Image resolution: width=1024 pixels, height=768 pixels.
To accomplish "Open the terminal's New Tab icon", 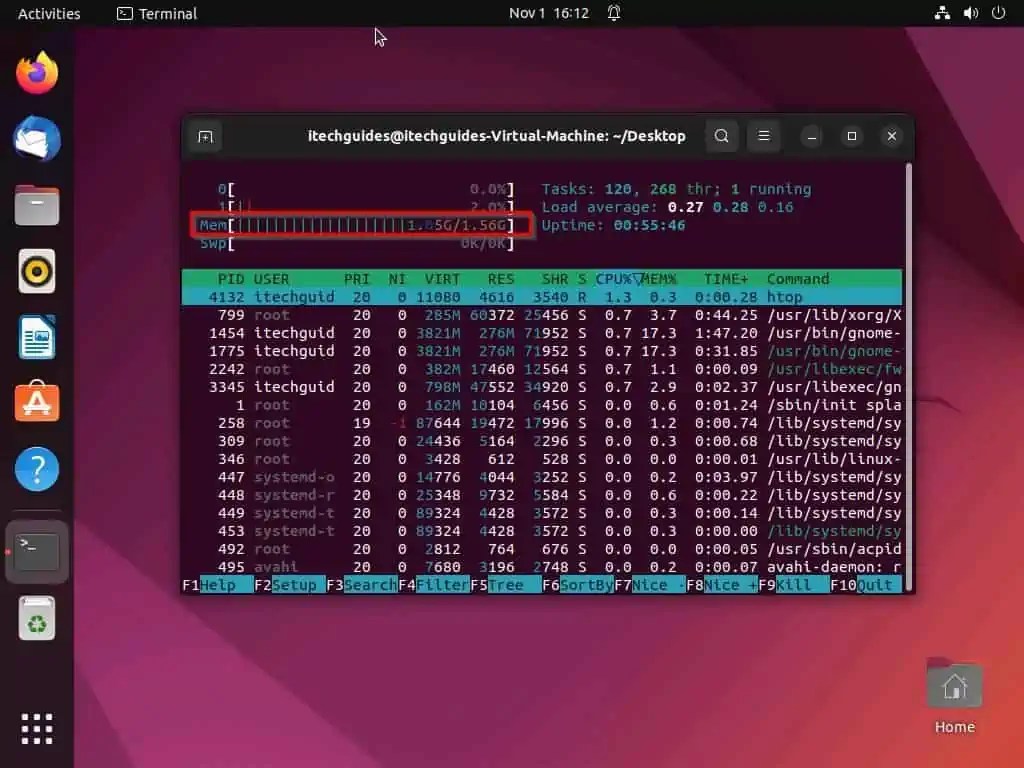I will (x=205, y=136).
